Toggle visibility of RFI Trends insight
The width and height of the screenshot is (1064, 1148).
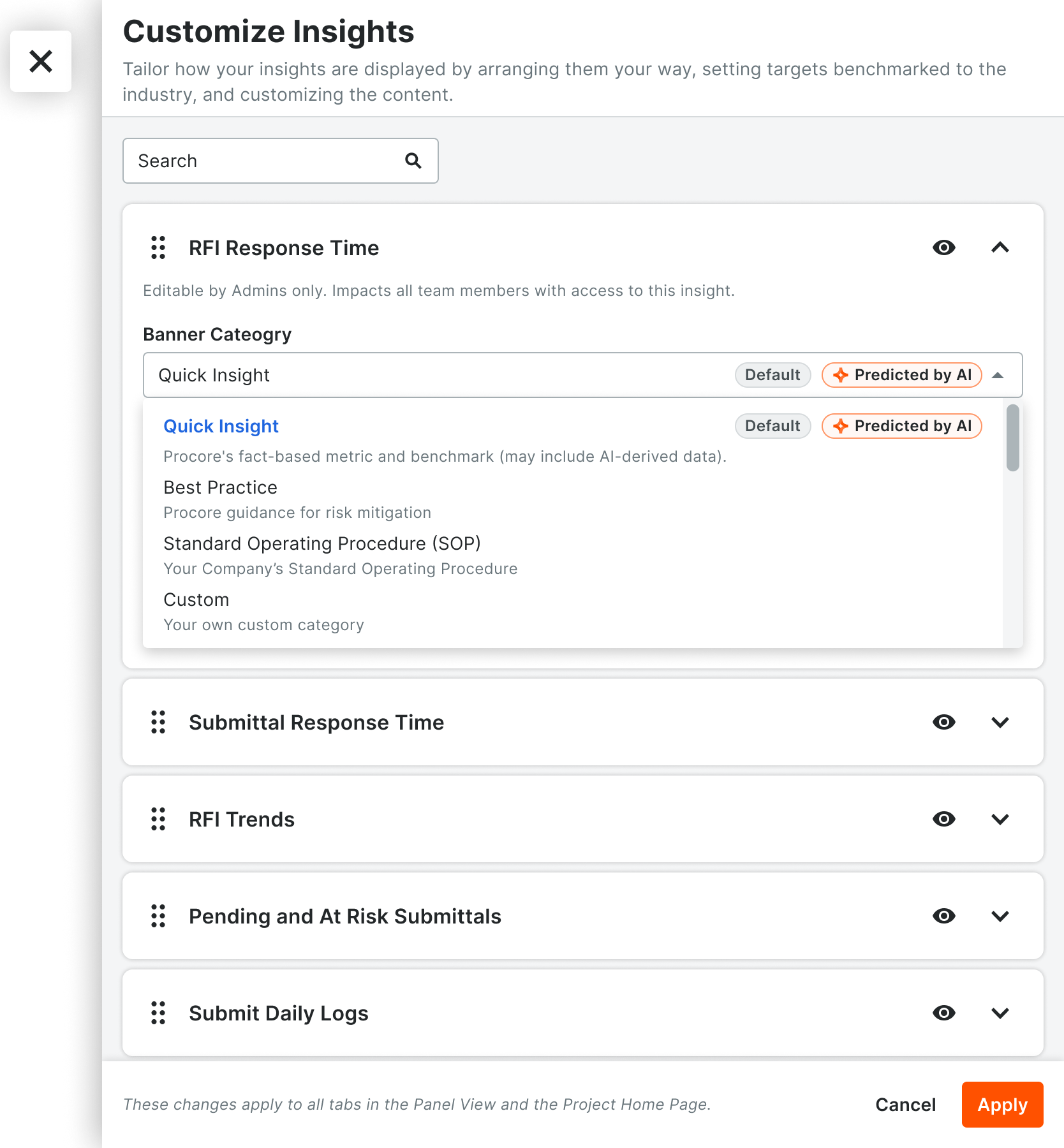(x=944, y=819)
